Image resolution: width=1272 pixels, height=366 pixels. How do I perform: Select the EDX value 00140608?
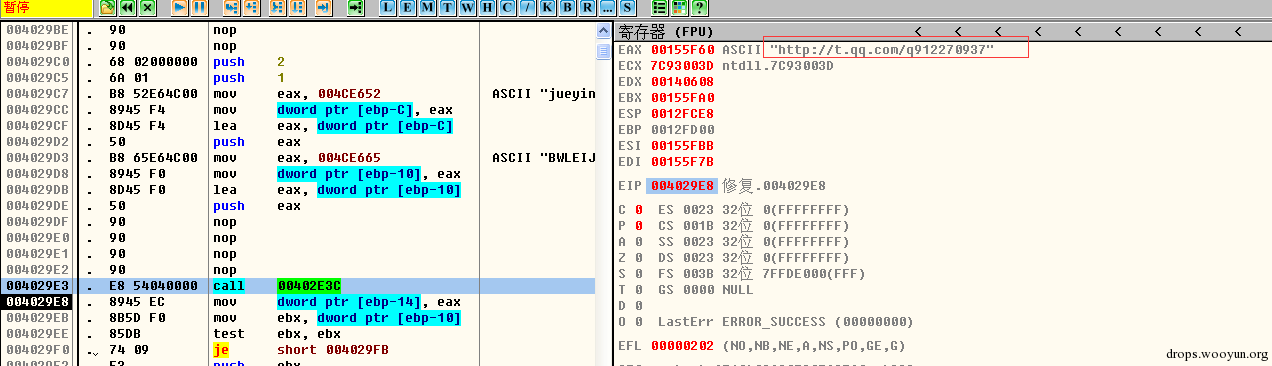[x=683, y=81]
